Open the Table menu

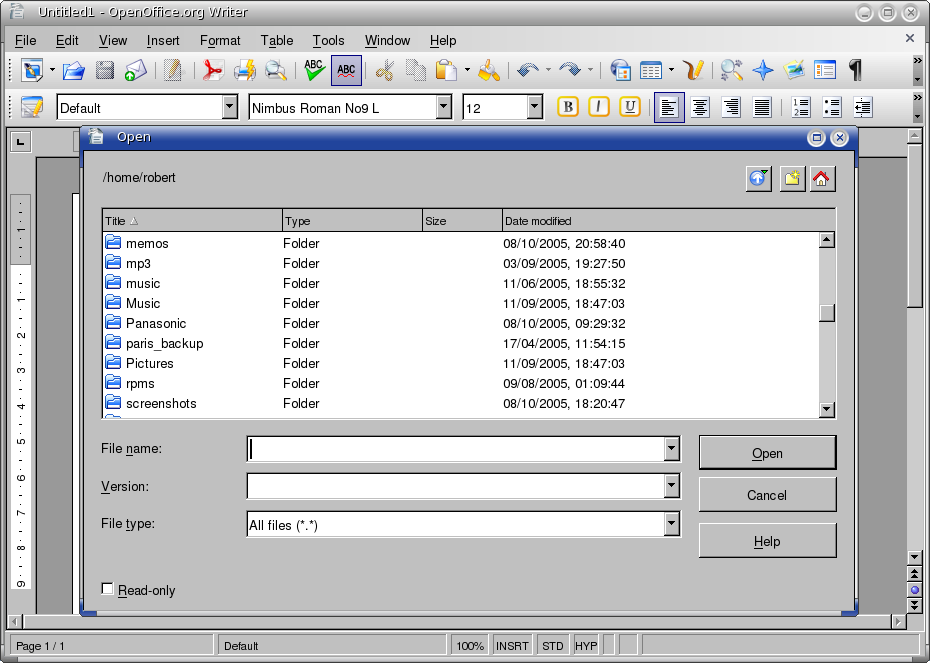pos(277,40)
